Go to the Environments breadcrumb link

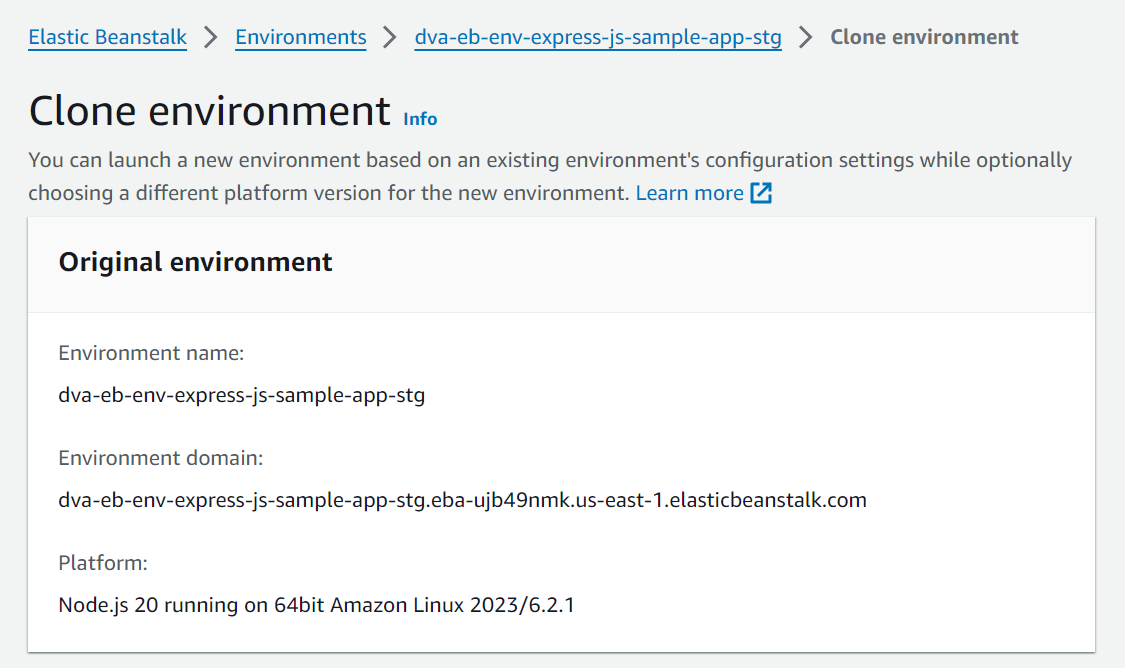point(301,38)
